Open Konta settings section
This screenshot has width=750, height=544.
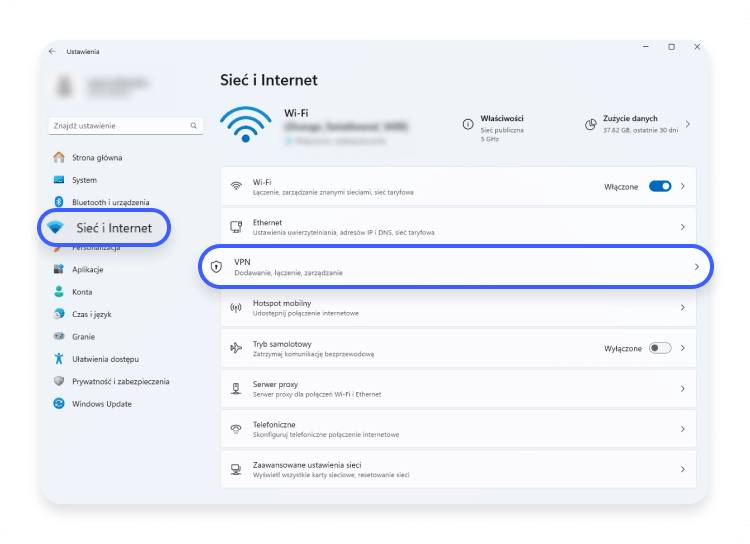point(73,292)
